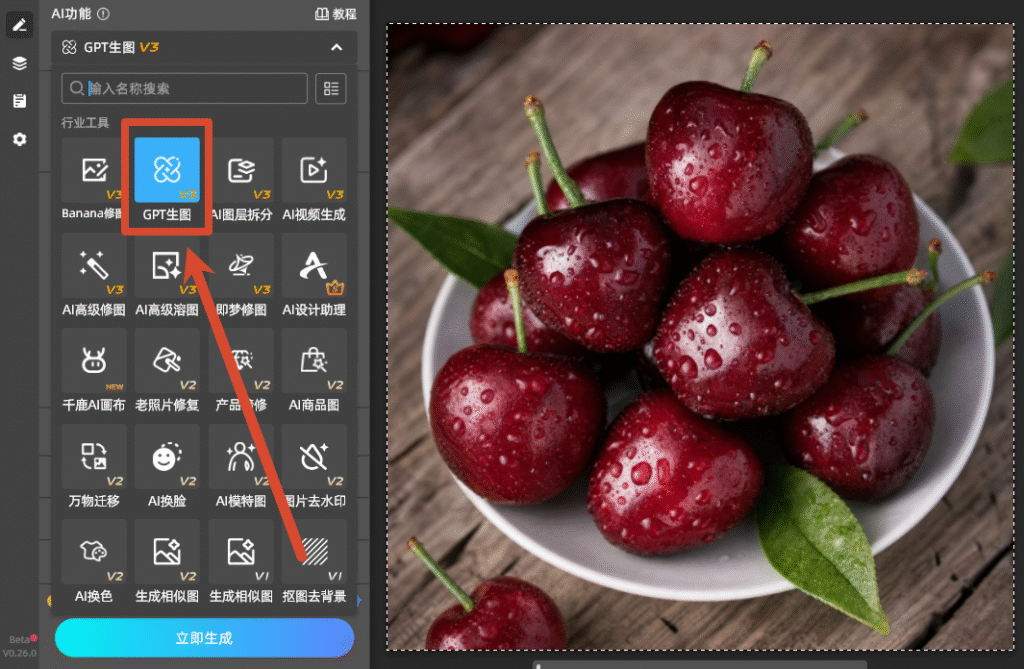1024x669 pixels.
Task: Choose the AI高级修图 tool
Action: (93, 276)
